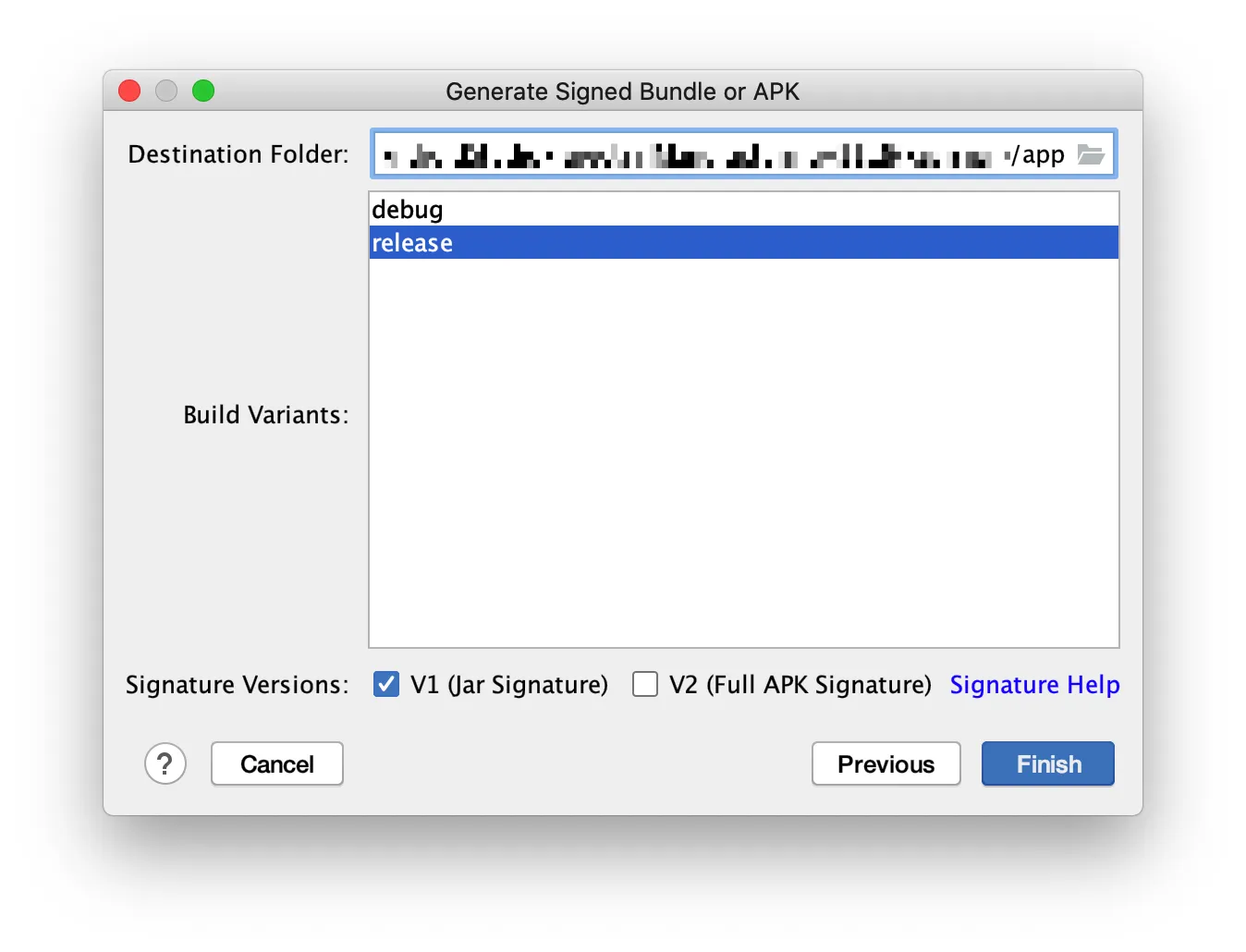Click the Signature Versions label
This screenshot has height=952, width=1246.
coord(238,685)
